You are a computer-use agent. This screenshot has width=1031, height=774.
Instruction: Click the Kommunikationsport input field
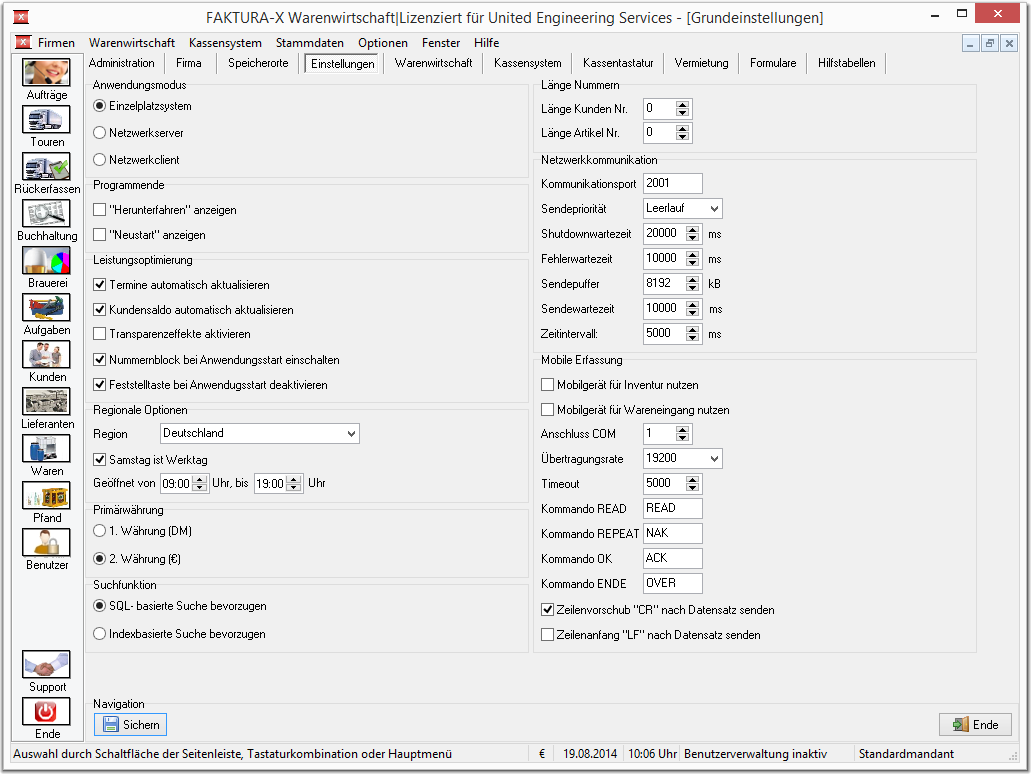coord(673,183)
